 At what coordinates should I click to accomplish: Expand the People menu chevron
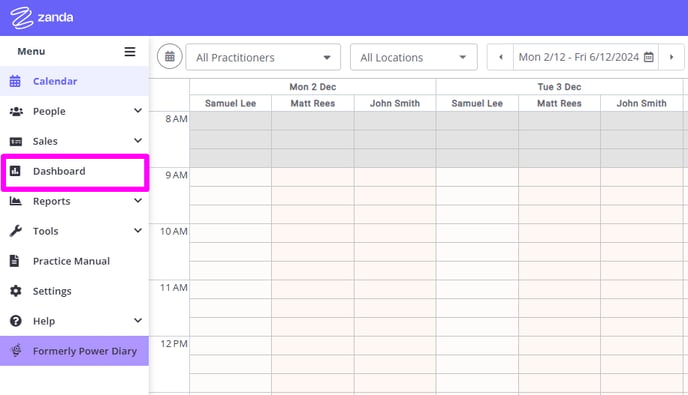tap(138, 111)
